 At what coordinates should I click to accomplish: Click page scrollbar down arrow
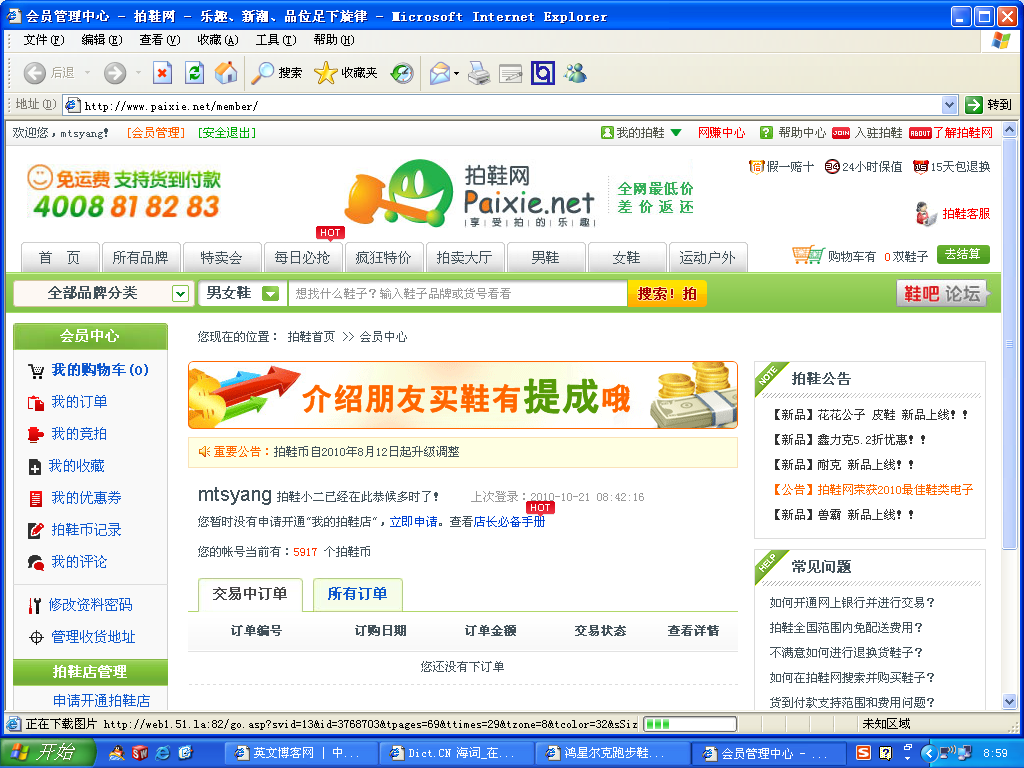(1010, 701)
